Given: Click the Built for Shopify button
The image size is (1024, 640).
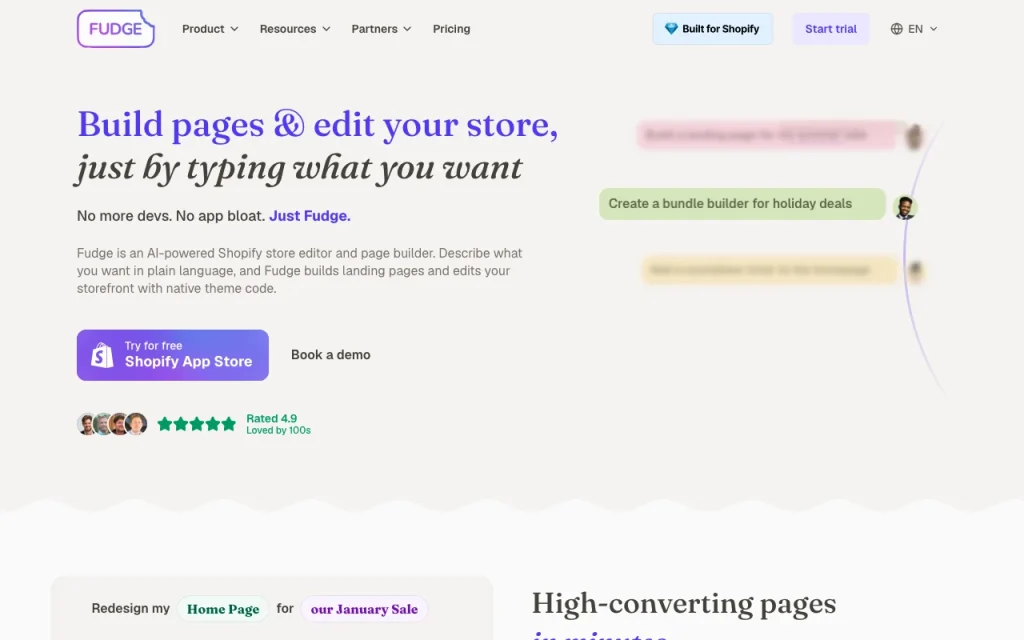Looking at the screenshot, I should (x=712, y=29).
